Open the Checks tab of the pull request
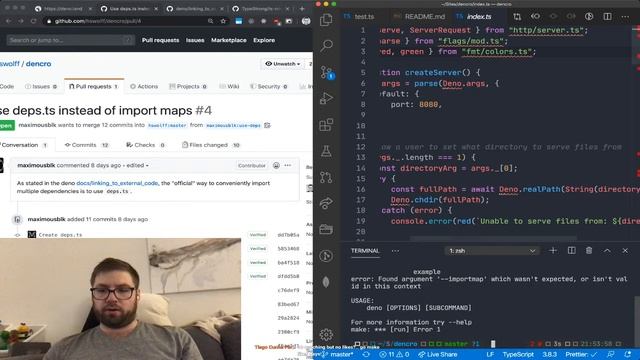640x360 pixels. [x=145, y=145]
